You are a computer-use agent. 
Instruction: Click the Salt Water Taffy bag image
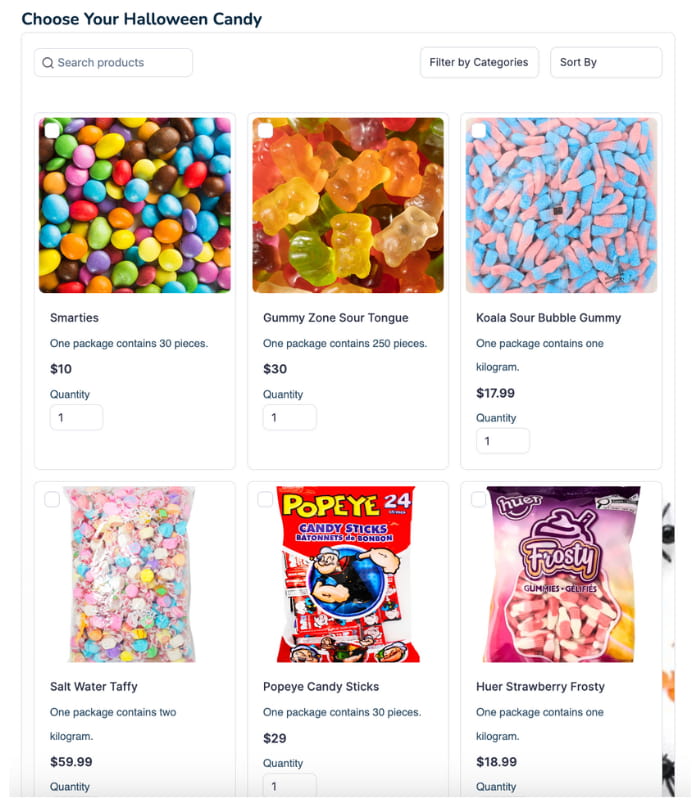pos(132,574)
